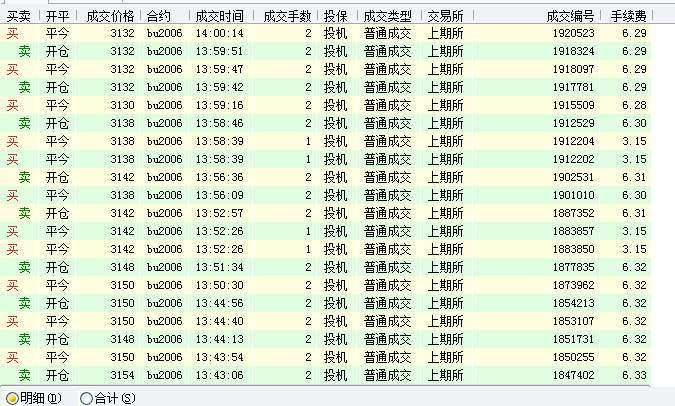675x406 pixels.
Task: Click trade time 13:43:06
Action: (220, 375)
